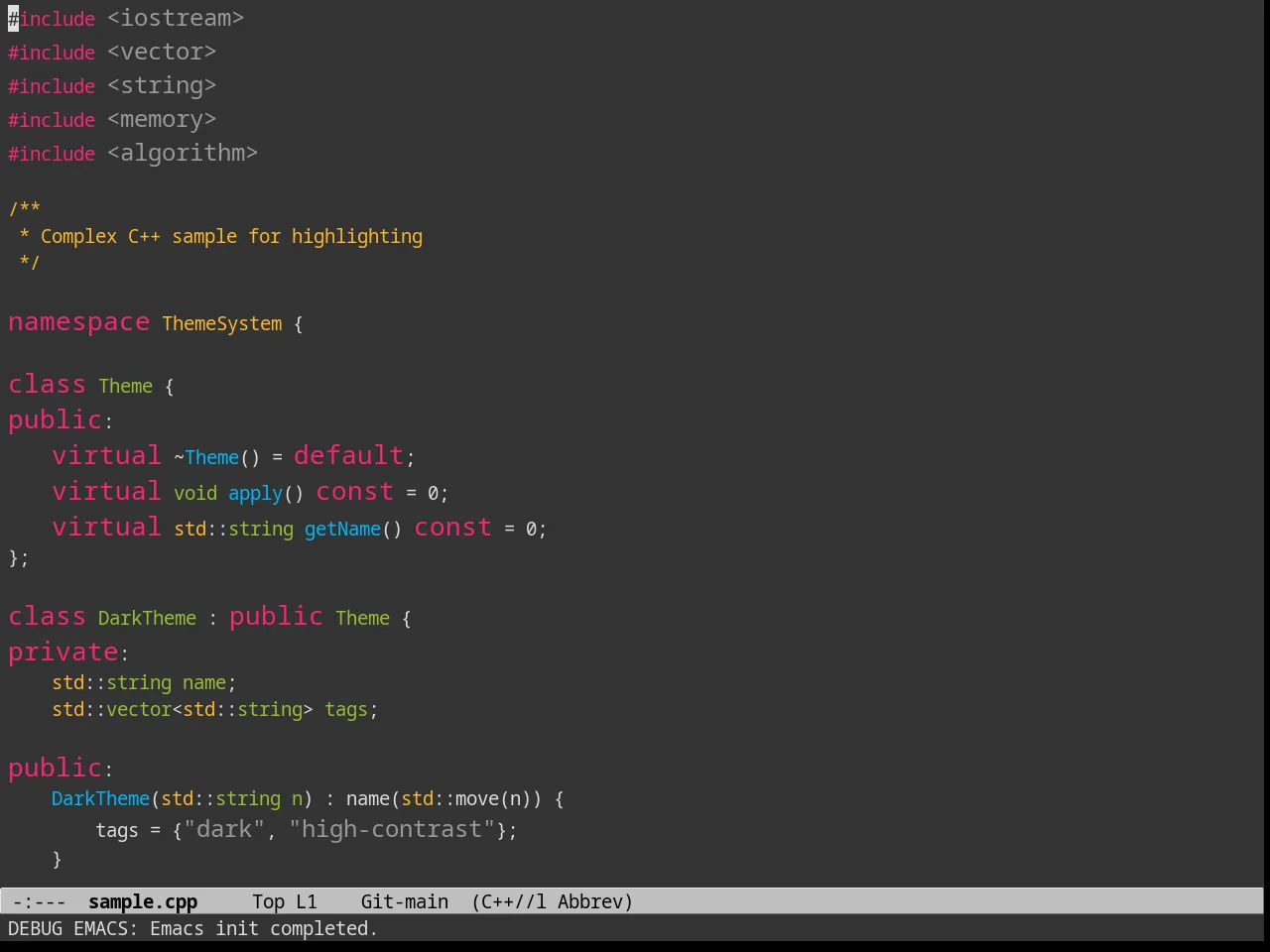The height and width of the screenshot is (952, 1270).
Task: Click the 'name' member variable declaration
Action: tap(204, 682)
